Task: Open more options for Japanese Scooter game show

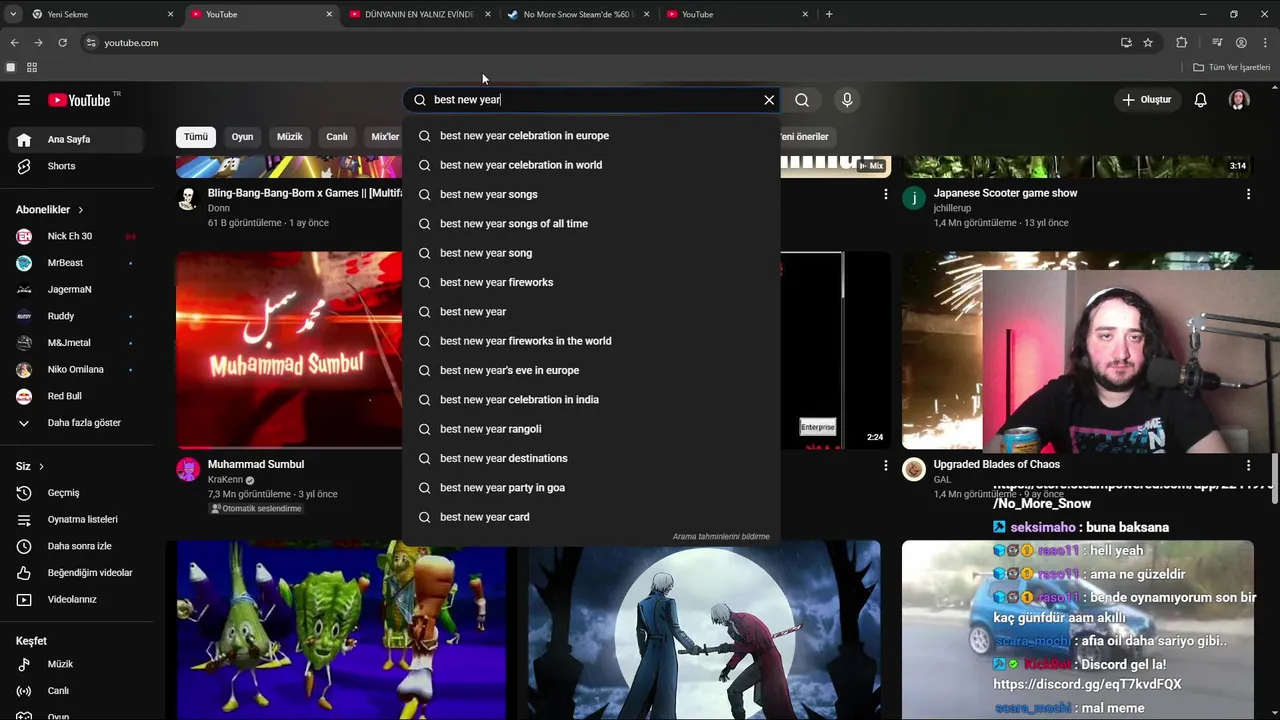Action: 1248,194
